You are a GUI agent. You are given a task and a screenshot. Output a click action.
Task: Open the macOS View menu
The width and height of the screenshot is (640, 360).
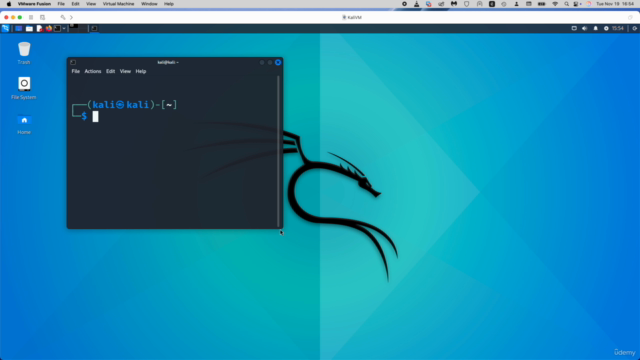coord(91,4)
